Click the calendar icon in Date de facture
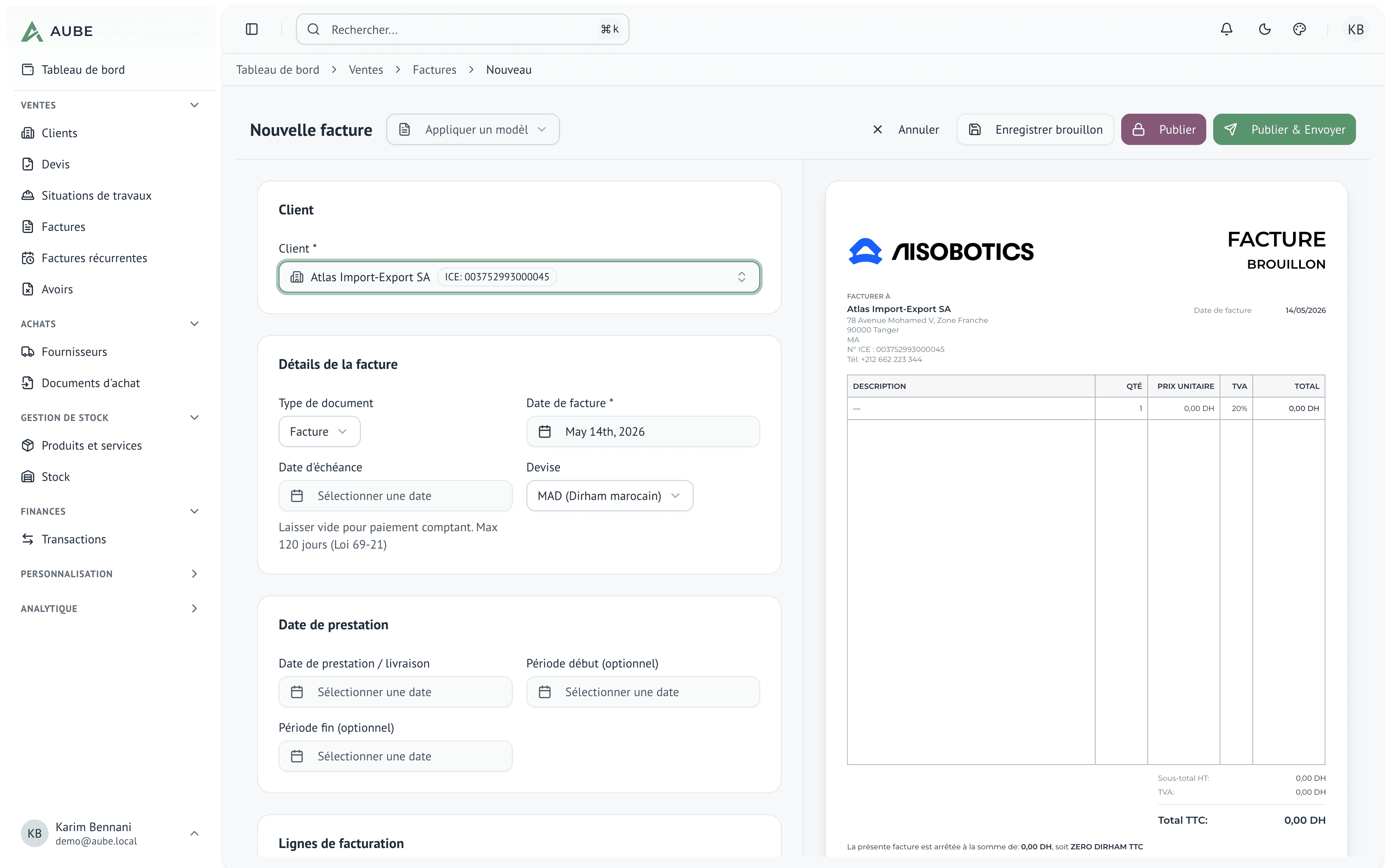Viewport: 1389px width, 868px height. click(545, 432)
